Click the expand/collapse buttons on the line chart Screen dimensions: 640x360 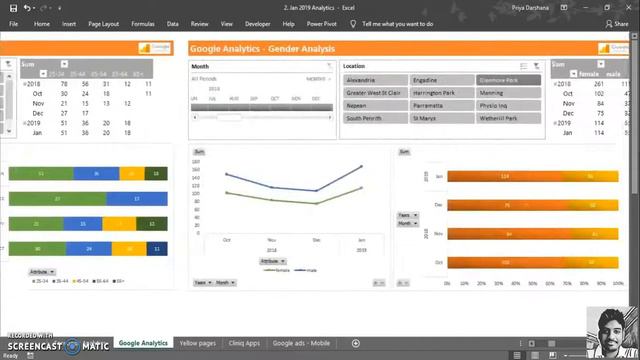[379, 283]
